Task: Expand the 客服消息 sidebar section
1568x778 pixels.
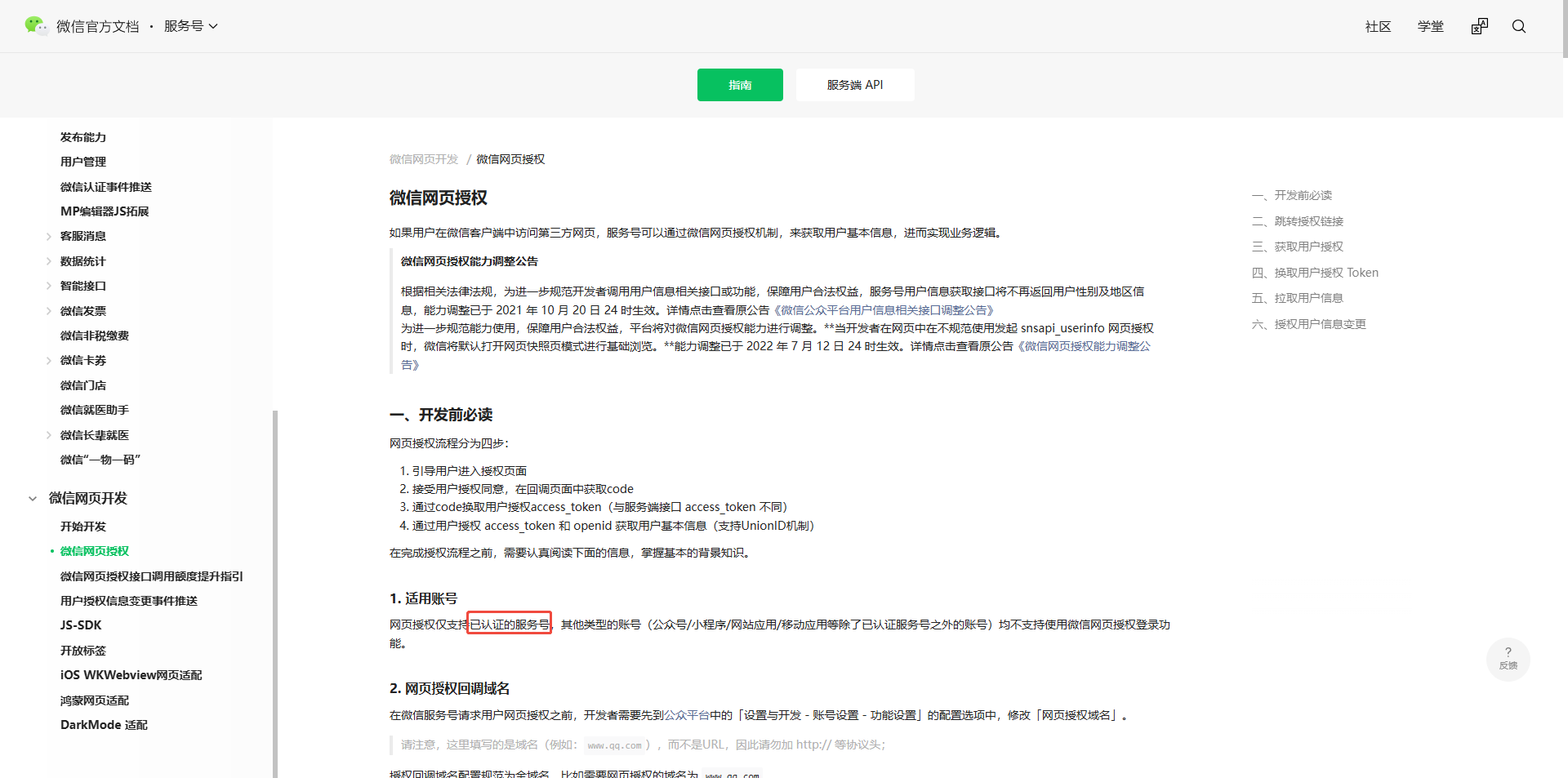Action: click(49, 237)
